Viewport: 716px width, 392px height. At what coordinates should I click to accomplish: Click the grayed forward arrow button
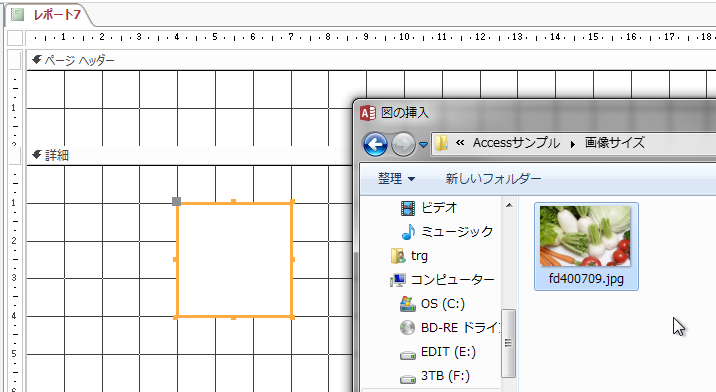click(403, 144)
